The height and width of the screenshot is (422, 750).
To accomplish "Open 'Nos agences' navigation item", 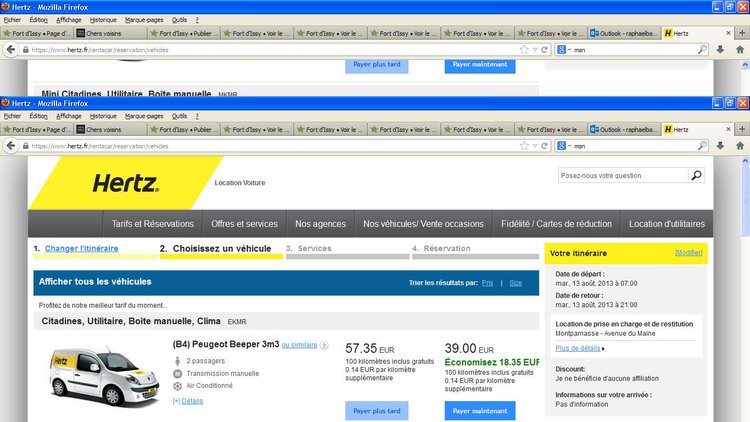I will [320, 224].
